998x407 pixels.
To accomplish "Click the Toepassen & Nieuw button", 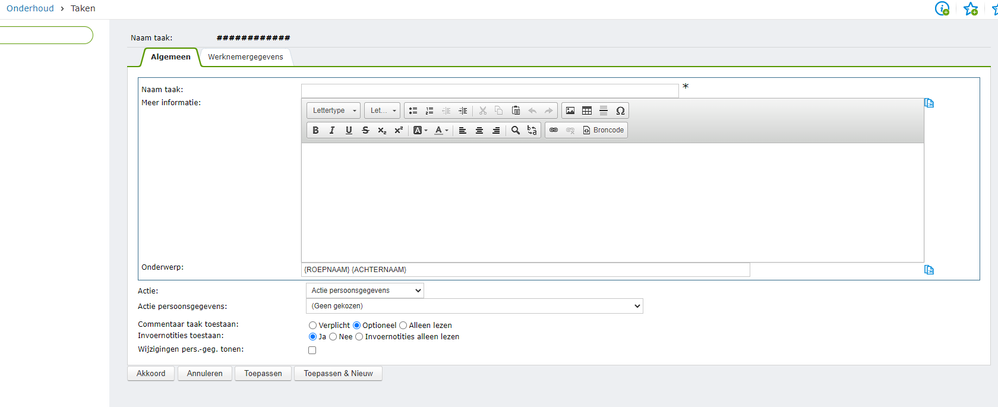I will pyautogui.click(x=339, y=374).
